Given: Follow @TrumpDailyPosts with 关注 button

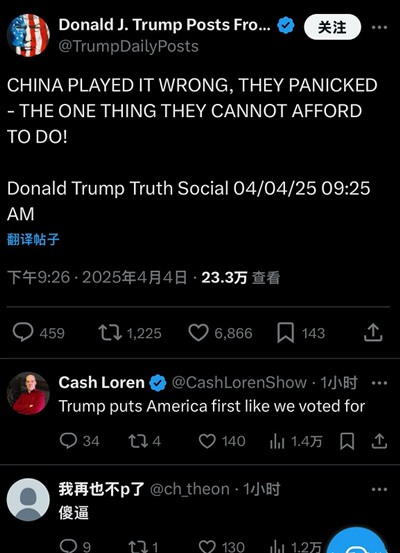Looking at the screenshot, I should pos(332,27).
